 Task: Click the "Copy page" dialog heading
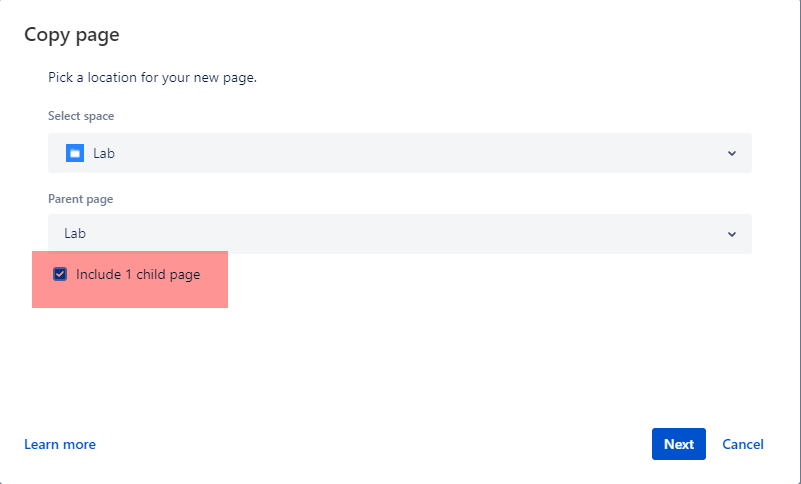[72, 35]
